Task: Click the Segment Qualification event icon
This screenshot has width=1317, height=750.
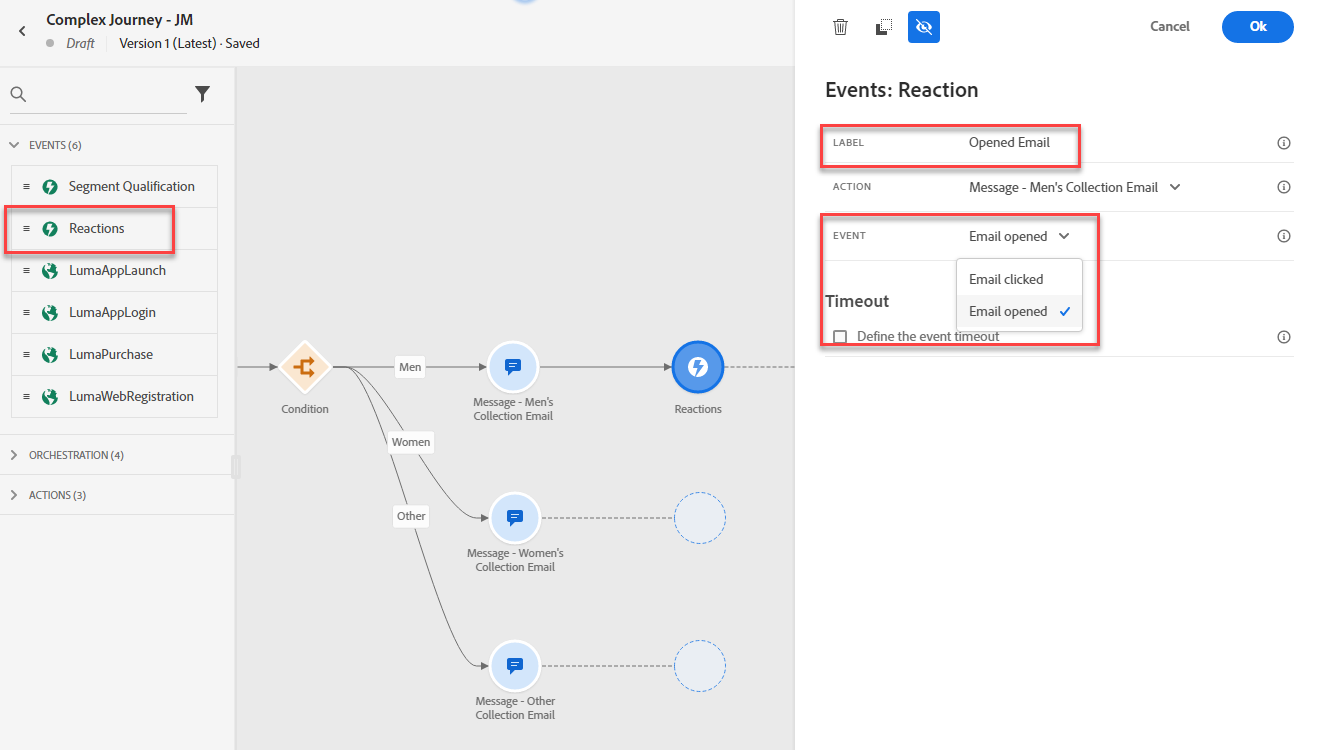Action: pos(50,187)
